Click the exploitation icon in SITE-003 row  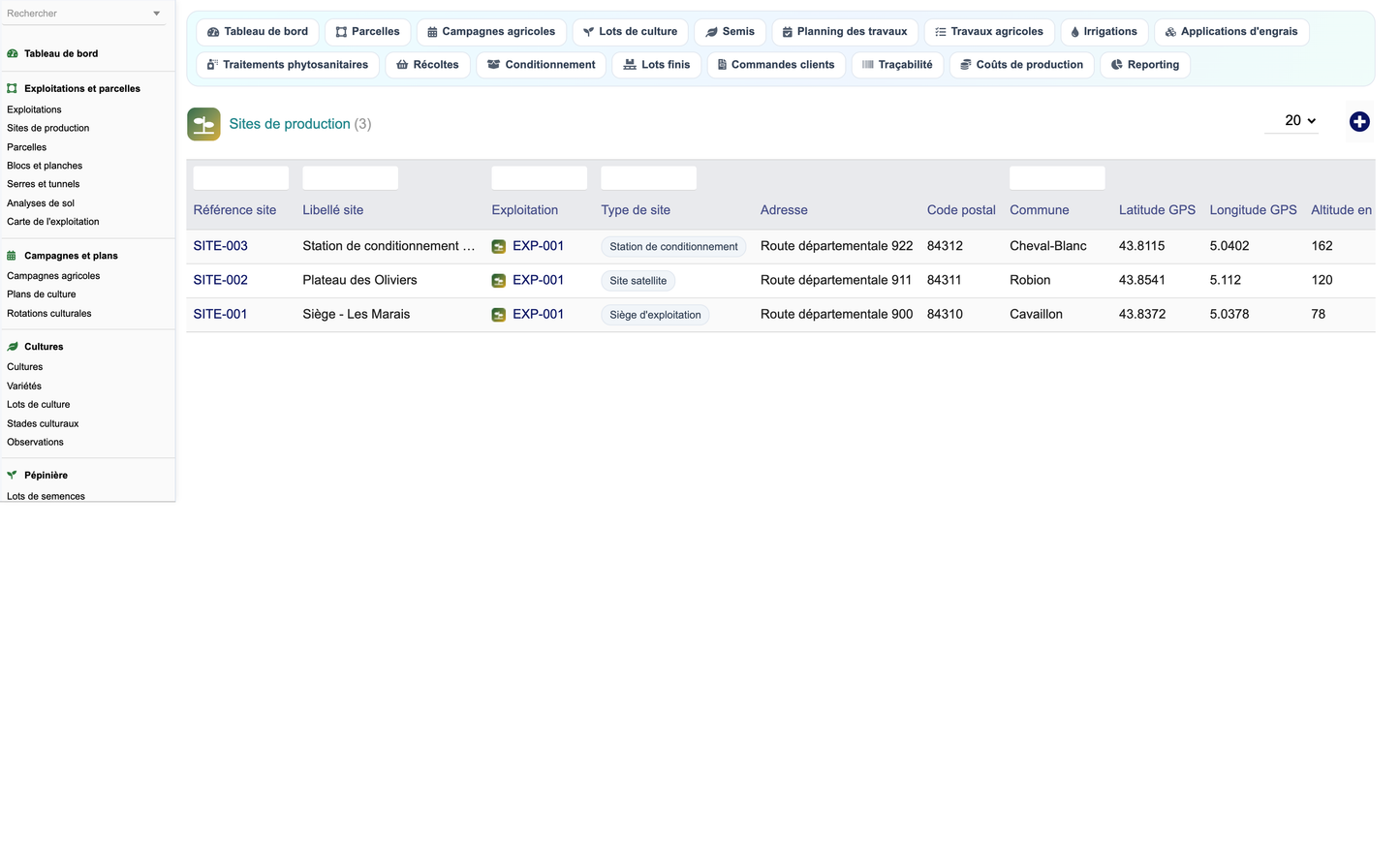(499, 246)
